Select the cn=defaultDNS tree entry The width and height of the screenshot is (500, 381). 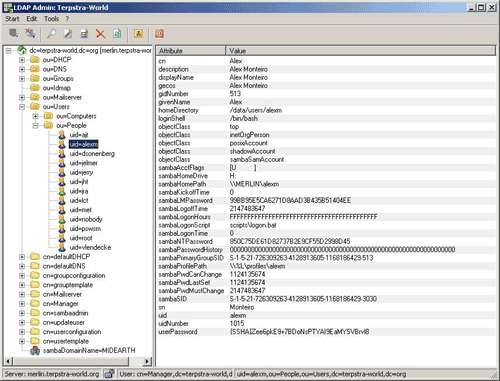pyautogui.click(x=64, y=266)
